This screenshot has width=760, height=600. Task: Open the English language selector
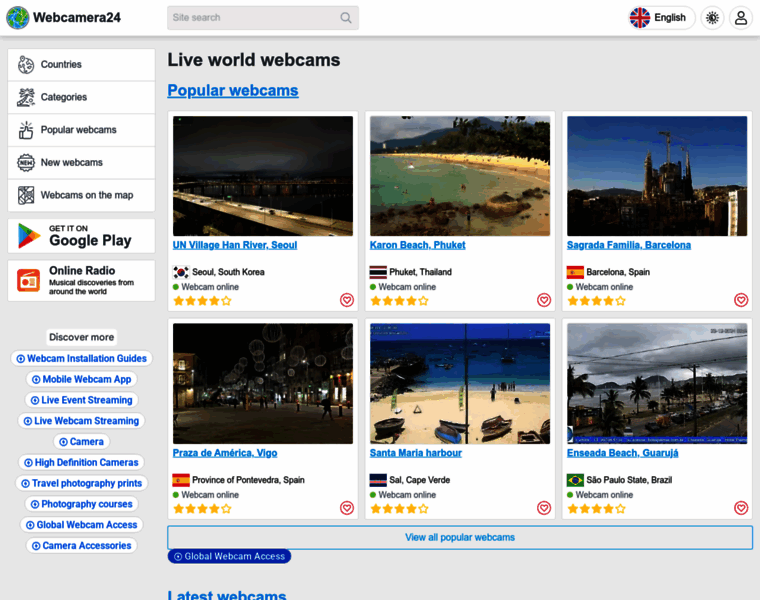click(x=658, y=18)
